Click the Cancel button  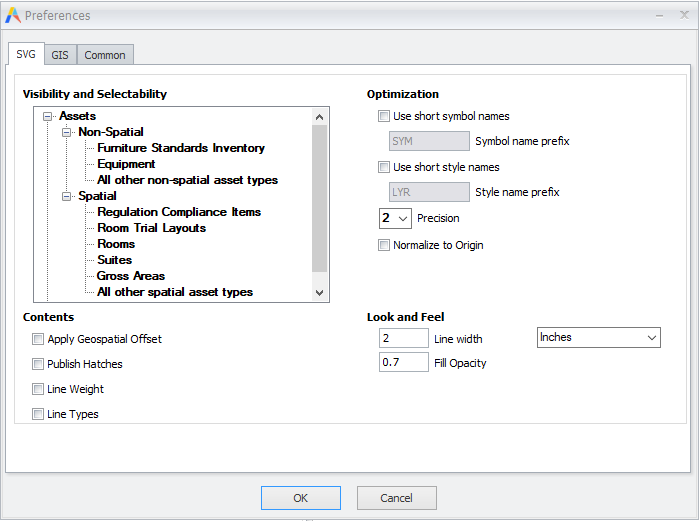click(x=396, y=498)
